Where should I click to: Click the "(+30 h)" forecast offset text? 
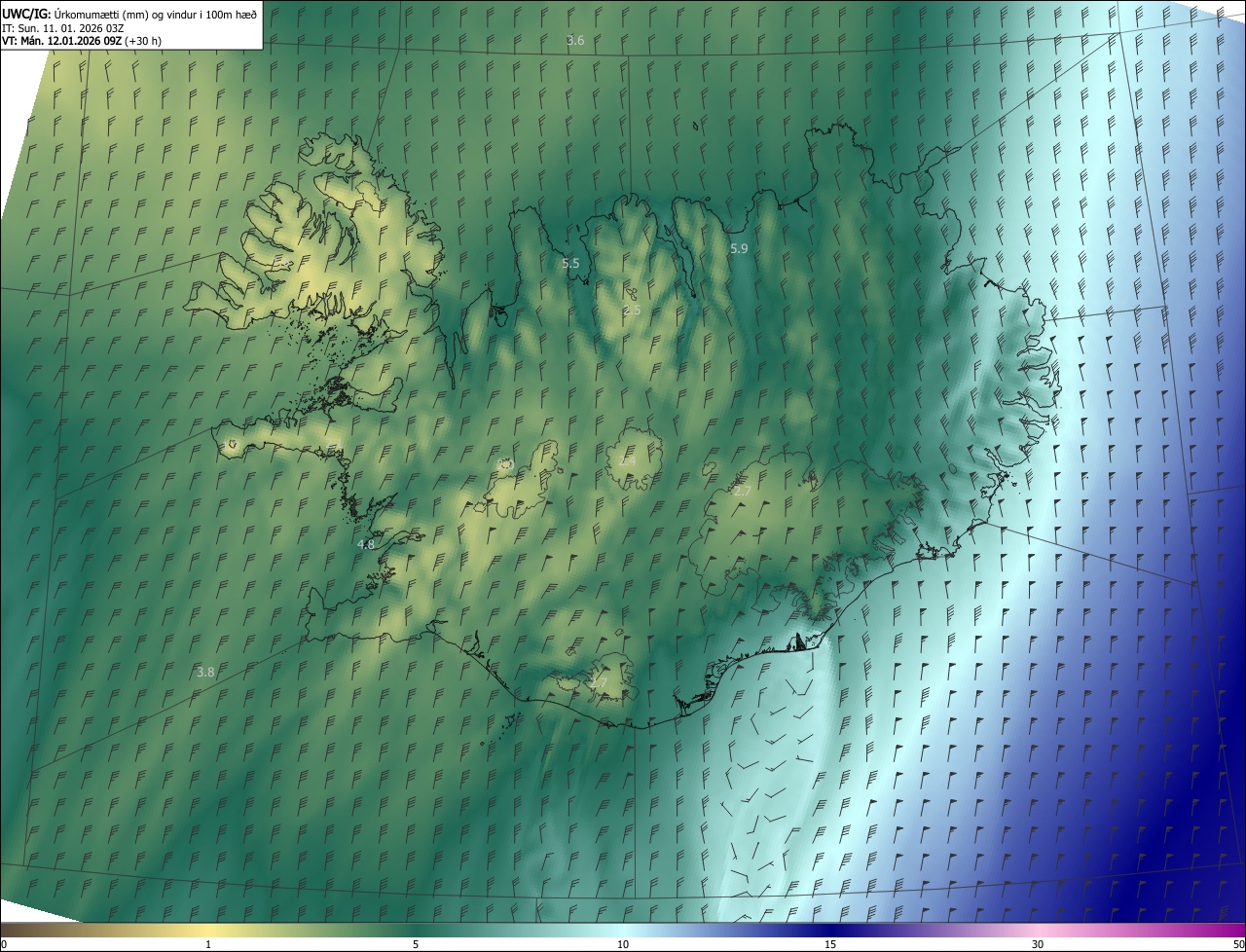click(x=143, y=40)
